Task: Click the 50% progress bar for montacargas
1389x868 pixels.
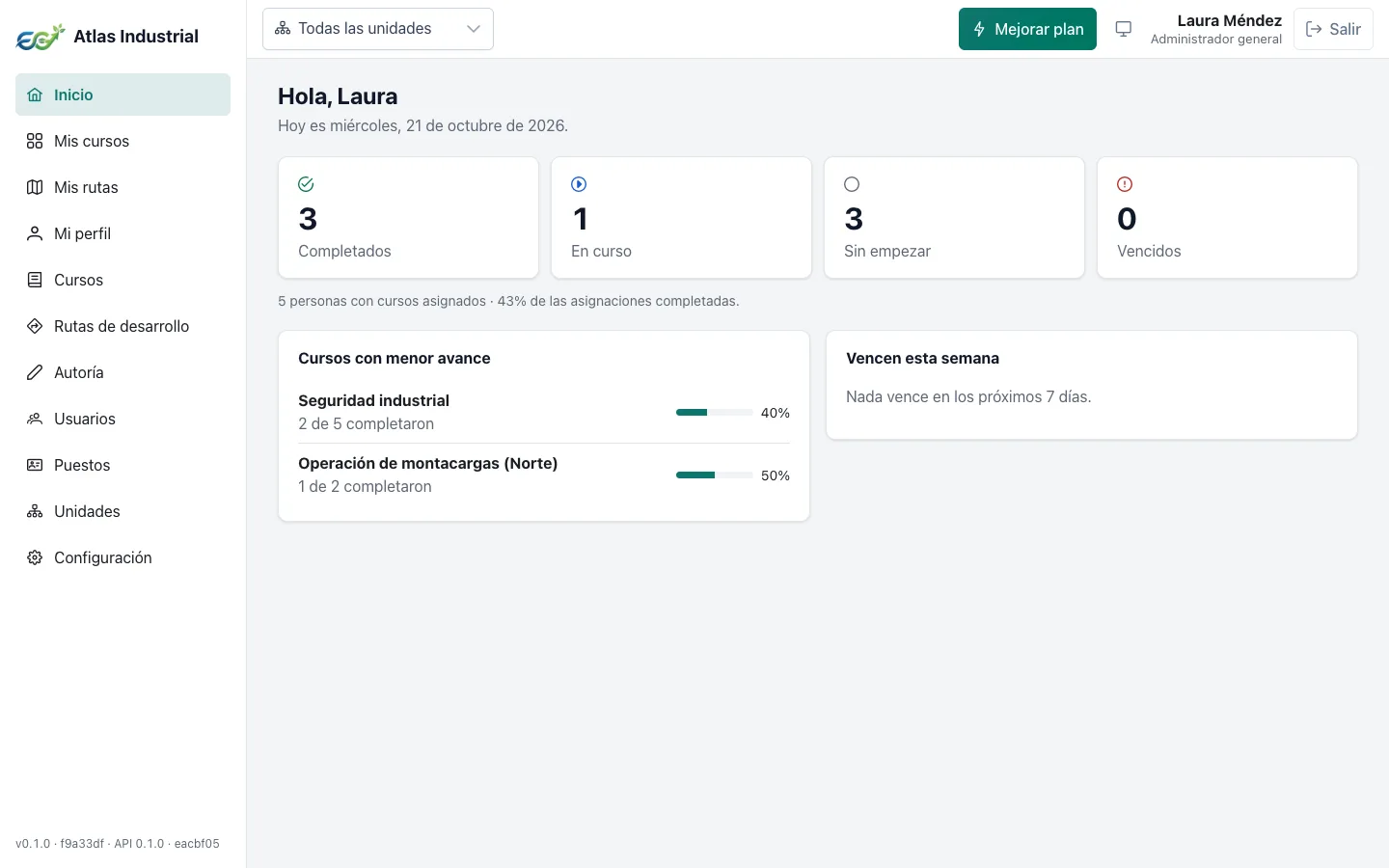Action: point(715,475)
